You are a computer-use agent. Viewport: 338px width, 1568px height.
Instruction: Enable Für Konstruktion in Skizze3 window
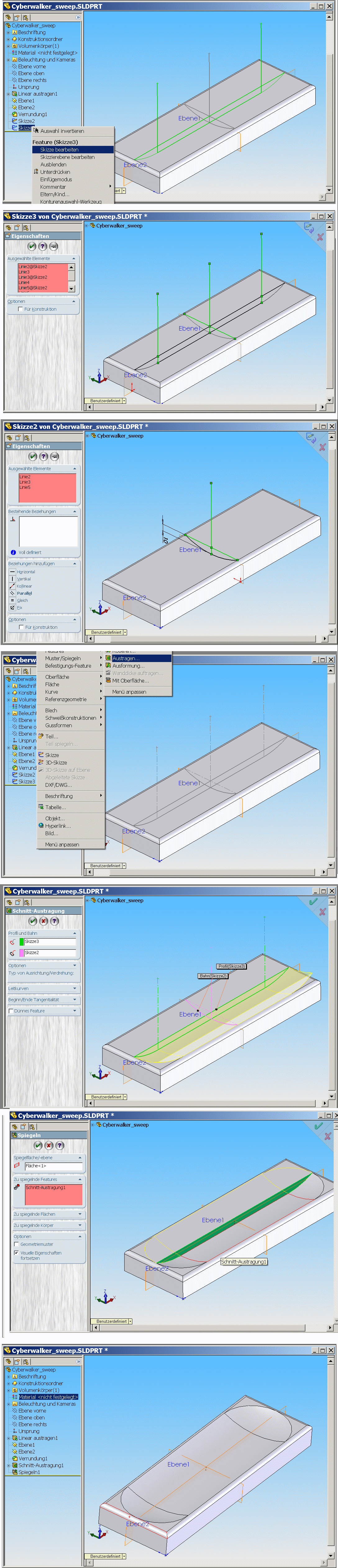click(20, 309)
